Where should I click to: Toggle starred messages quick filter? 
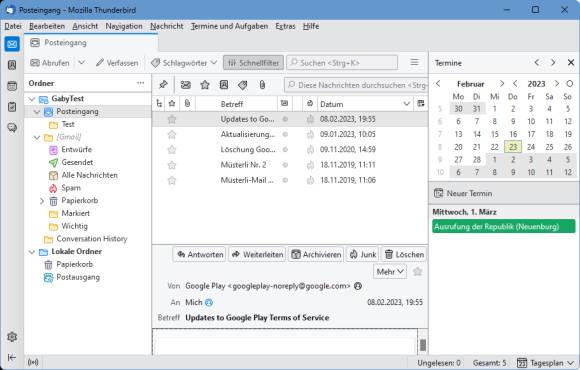click(x=205, y=85)
